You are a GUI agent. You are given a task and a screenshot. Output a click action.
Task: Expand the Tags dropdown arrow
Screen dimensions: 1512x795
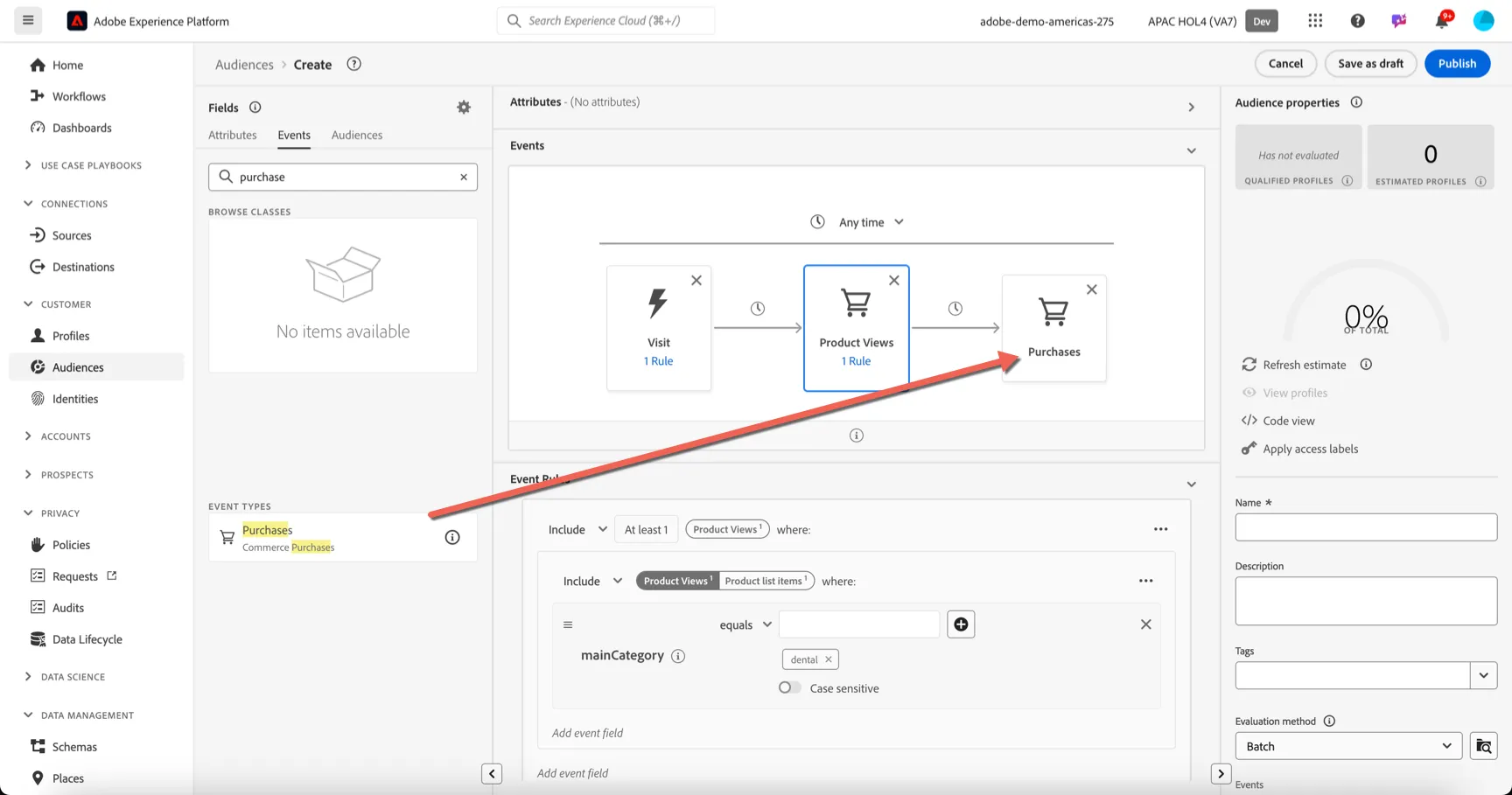pos(1484,675)
